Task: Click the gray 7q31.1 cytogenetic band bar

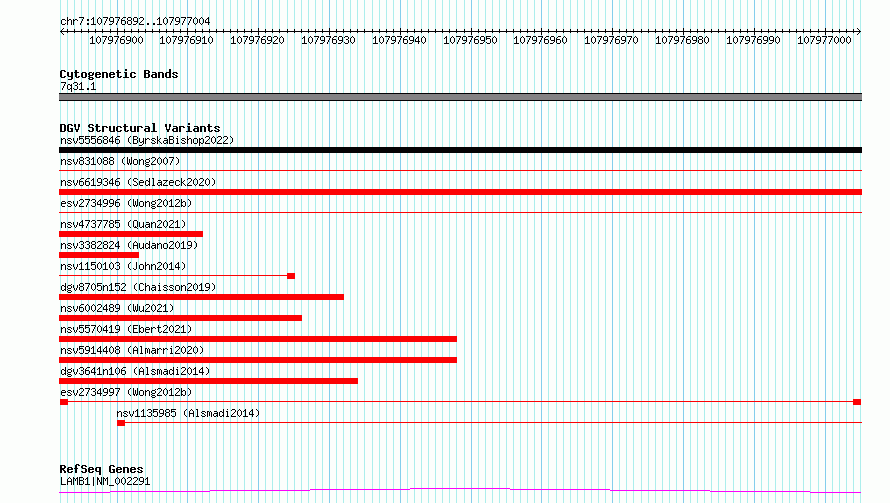Action: (x=460, y=97)
